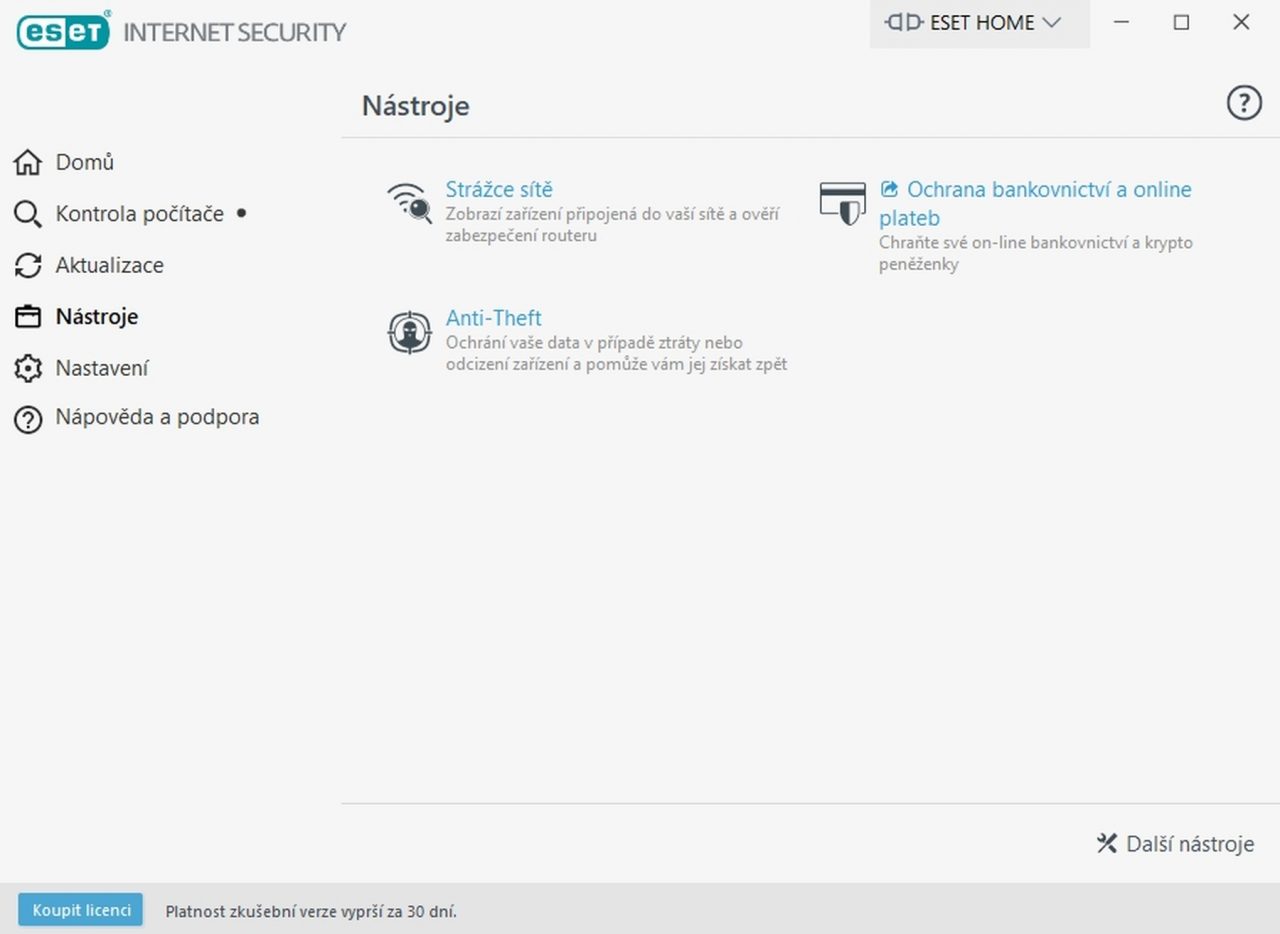Click the Anti-Theft target icon

pyautogui.click(x=409, y=333)
